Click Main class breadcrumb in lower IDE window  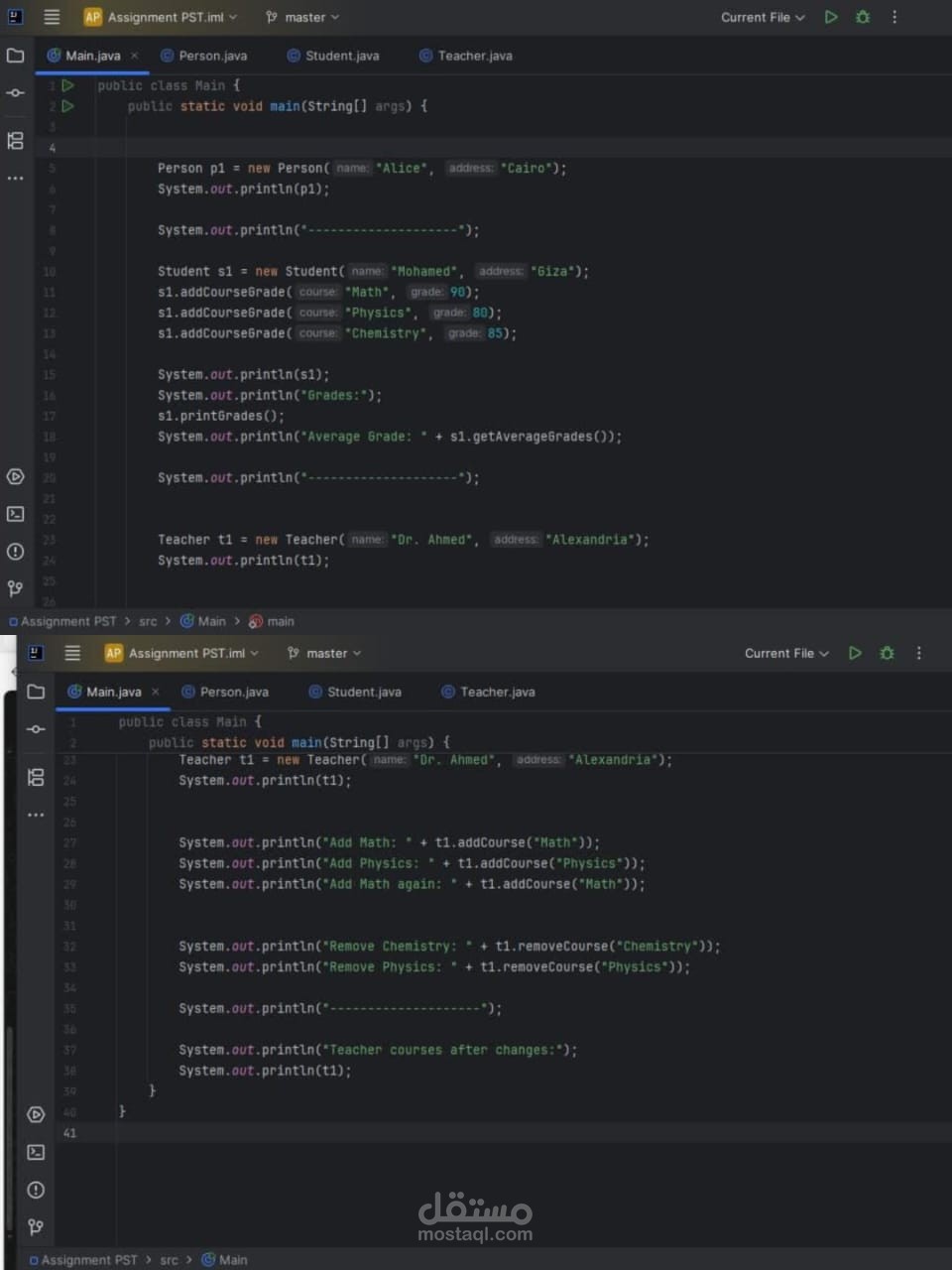point(225,1260)
